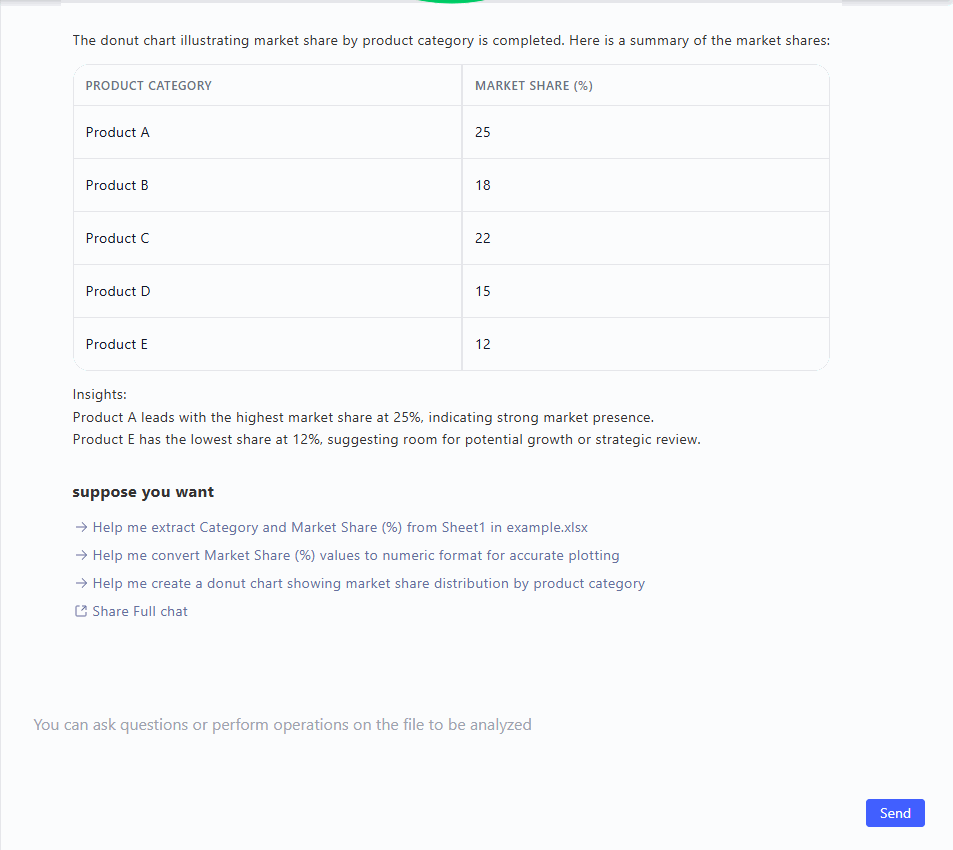
Task: Click the market share value 12
Action: tap(483, 344)
